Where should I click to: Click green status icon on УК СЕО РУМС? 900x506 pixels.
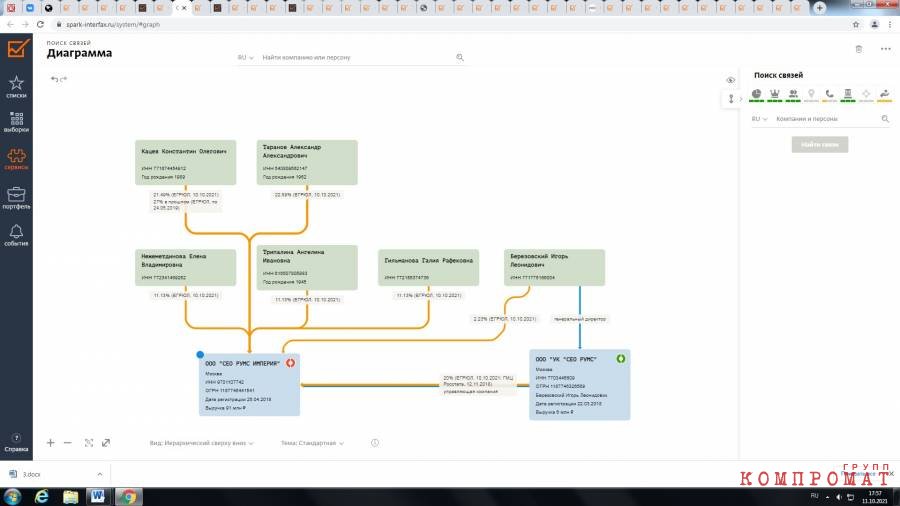[x=620, y=359]
